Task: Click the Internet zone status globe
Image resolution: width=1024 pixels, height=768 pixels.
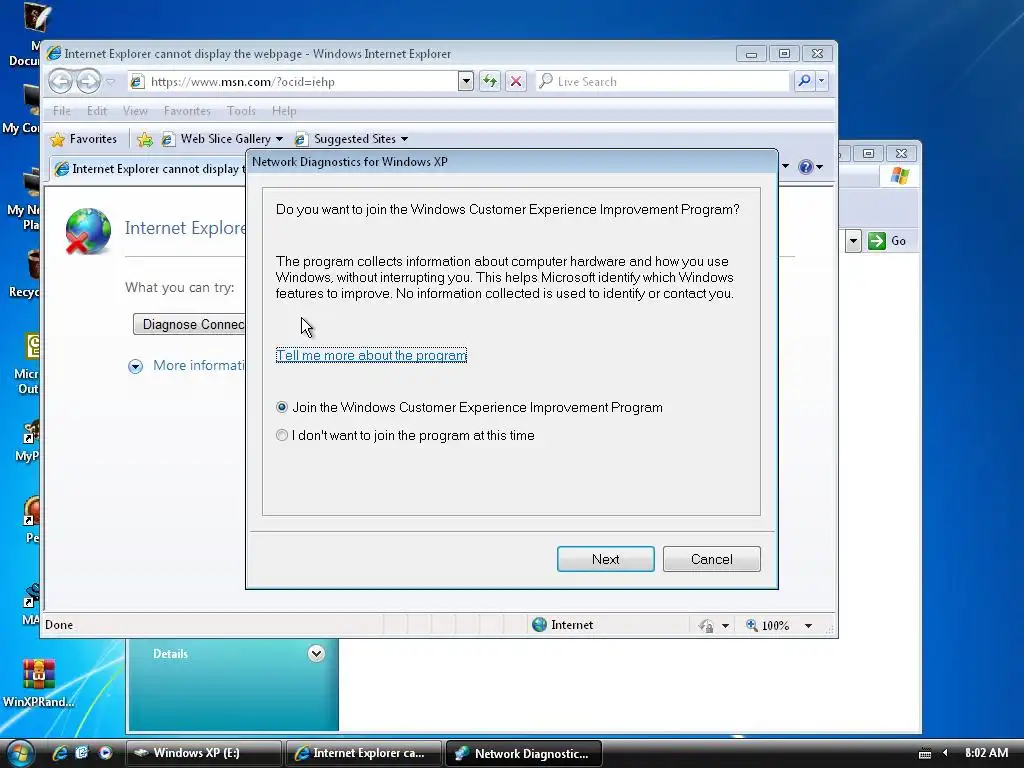Action: (x=539, y=624)
